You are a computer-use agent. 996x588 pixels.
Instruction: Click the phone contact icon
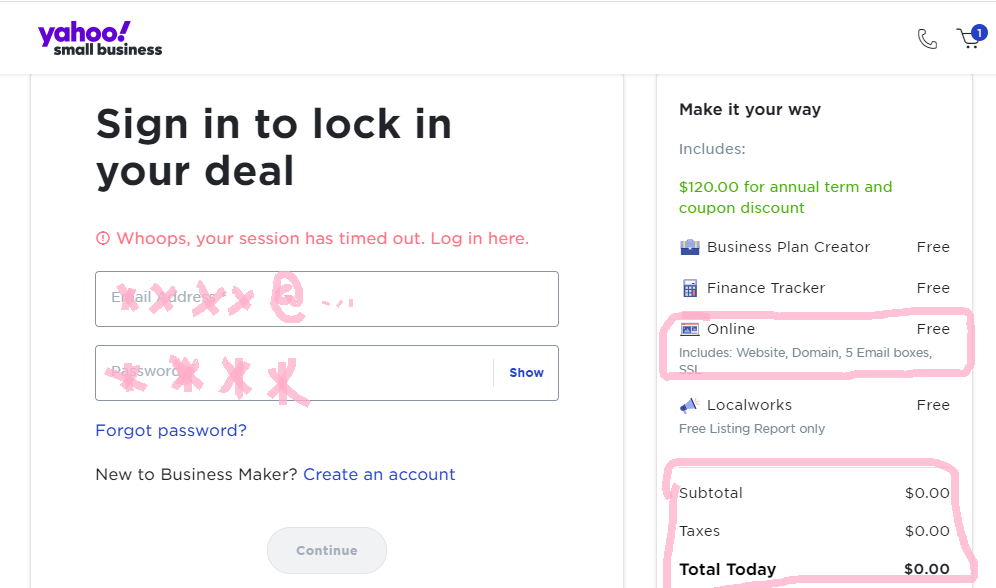927,39
